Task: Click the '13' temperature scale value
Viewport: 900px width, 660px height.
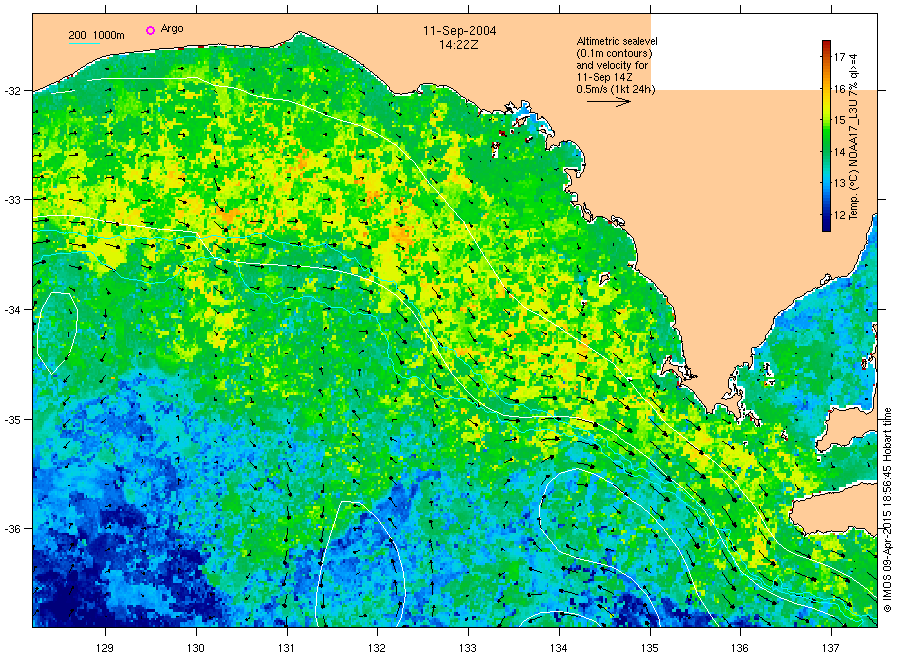Action: 839,184
